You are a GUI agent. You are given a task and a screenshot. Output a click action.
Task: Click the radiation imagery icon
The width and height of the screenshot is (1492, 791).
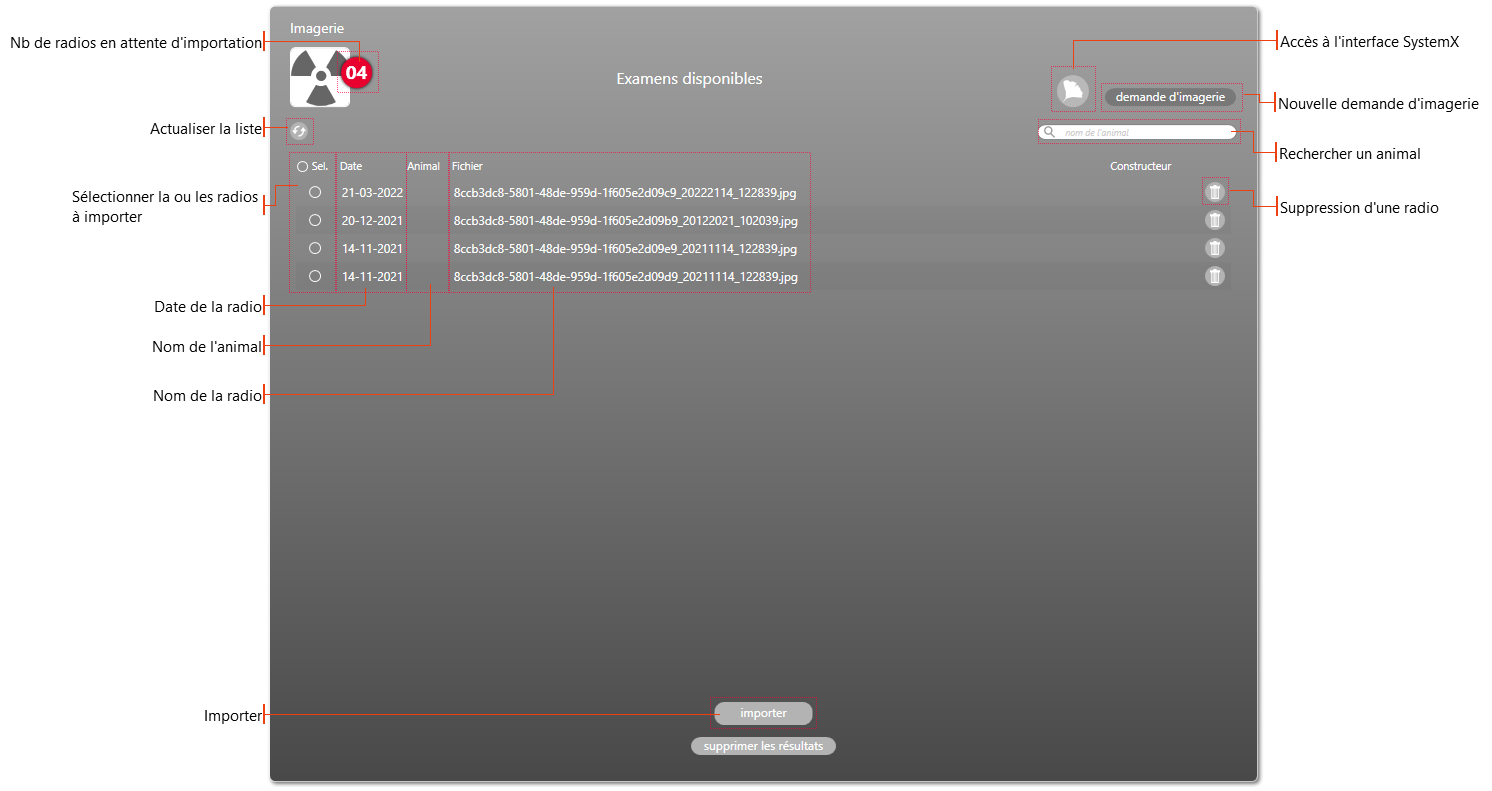(x=319, y=77)
